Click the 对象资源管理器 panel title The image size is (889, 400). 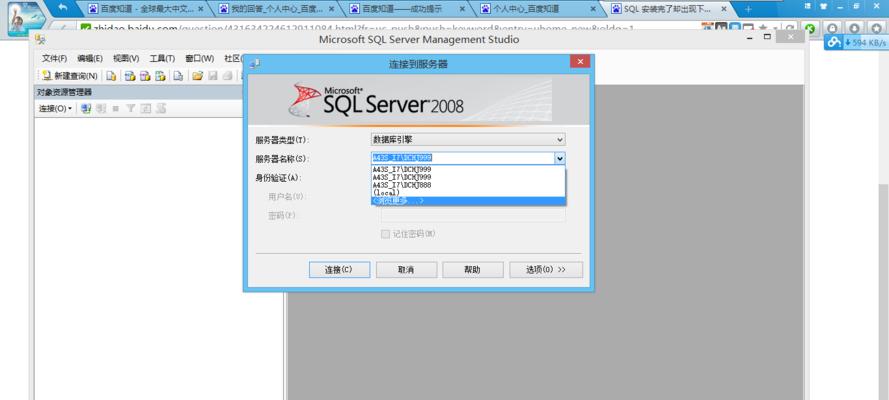[x=65, y=92]
